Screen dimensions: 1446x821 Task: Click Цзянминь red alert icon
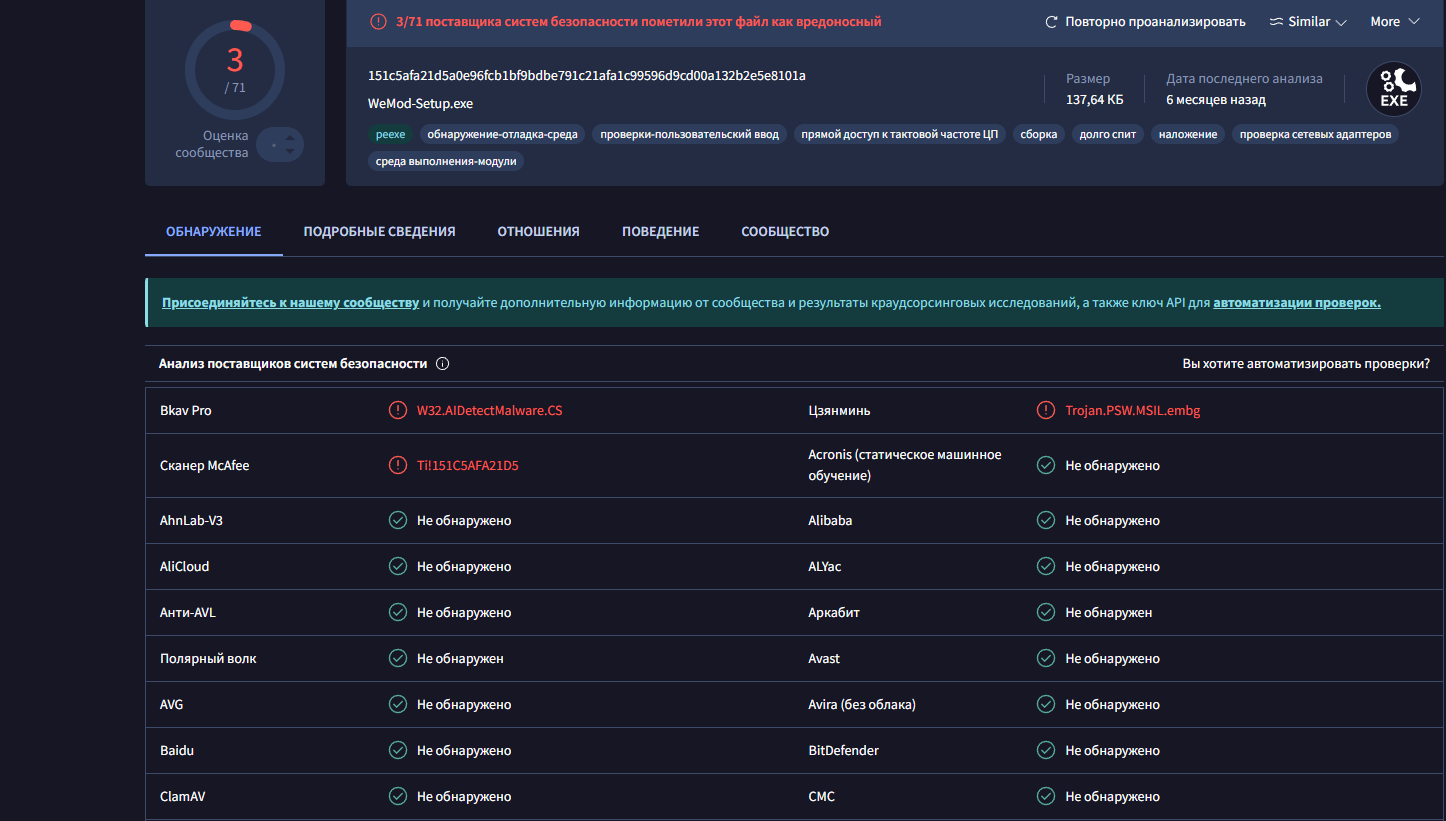click(1045, 411)
